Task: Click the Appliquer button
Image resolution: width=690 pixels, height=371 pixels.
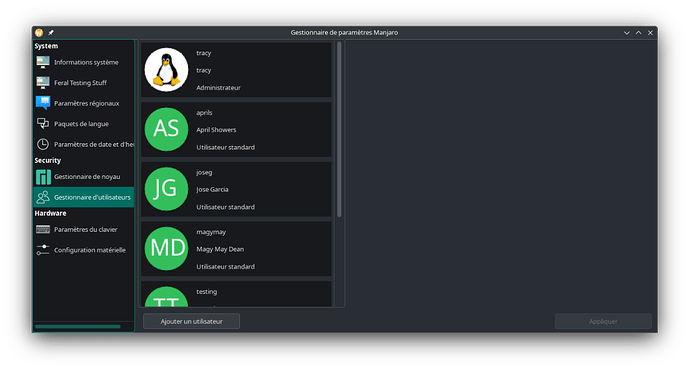Action: (603, 321)
